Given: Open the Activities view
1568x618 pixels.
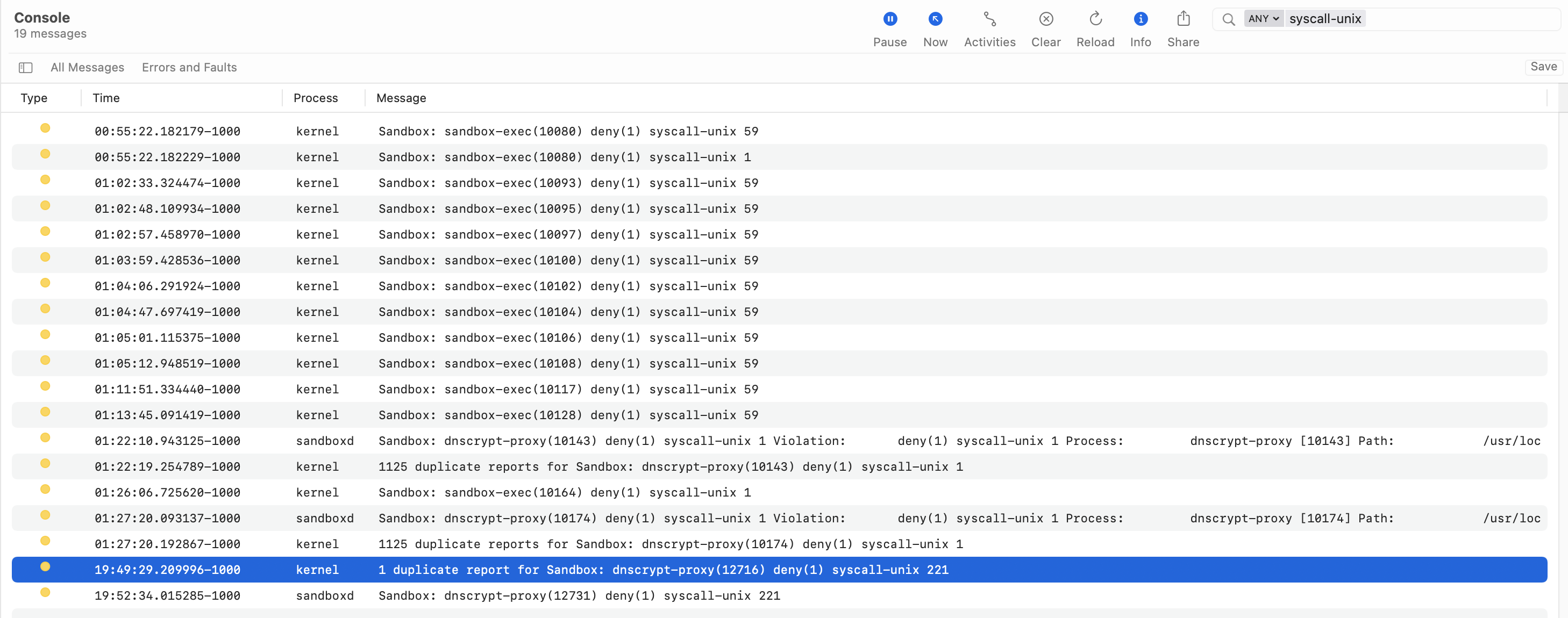Looking at the screenshot, I should point(989,19).
